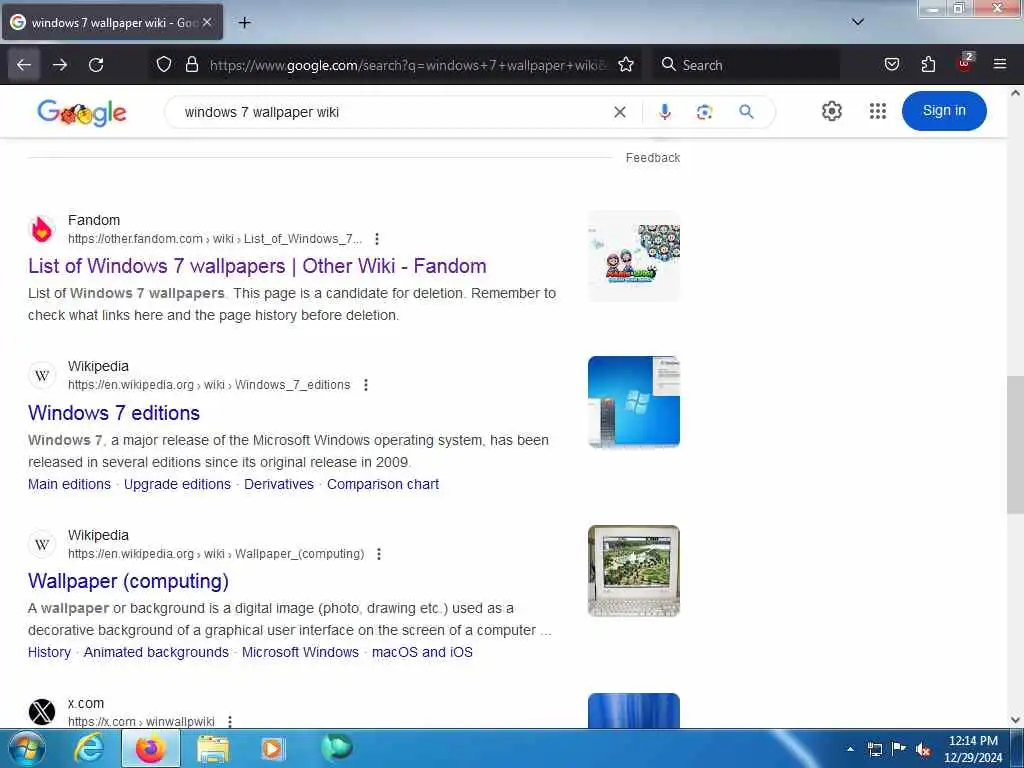Click the Windows 7 editions thumbnail
The width and height of the screenshot is (1024, 768).
[x=633, y=402]
